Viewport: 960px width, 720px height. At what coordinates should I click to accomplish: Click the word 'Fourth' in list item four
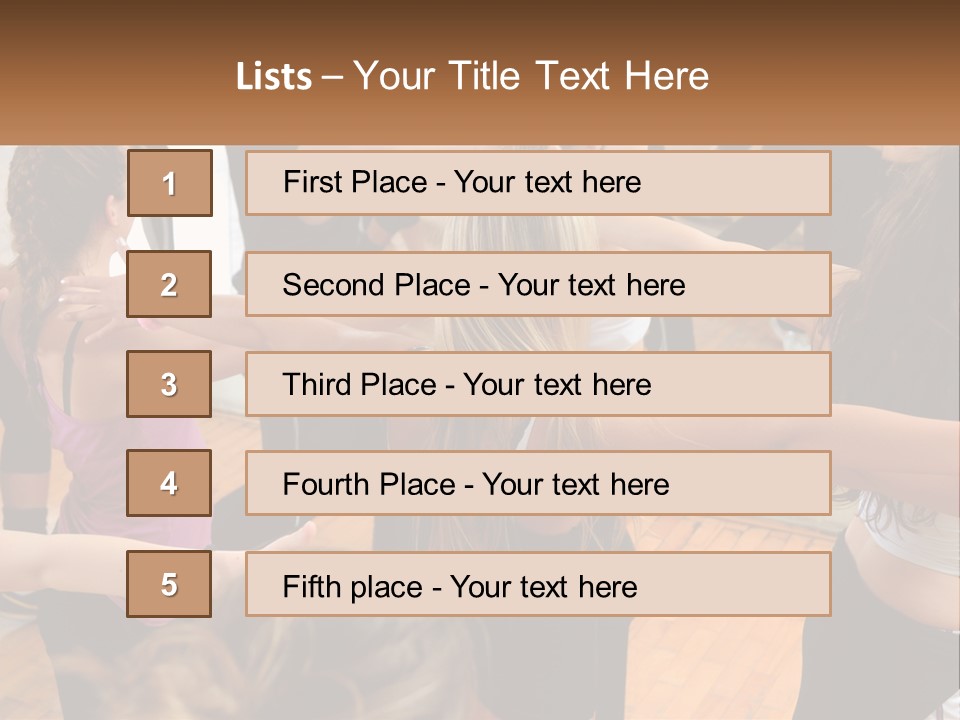coord(325,484)
